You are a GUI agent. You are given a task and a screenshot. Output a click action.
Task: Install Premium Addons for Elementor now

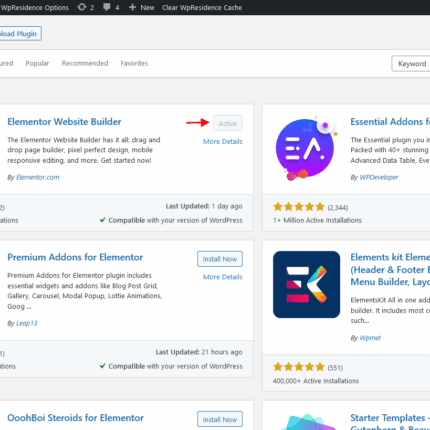[220, 259]
